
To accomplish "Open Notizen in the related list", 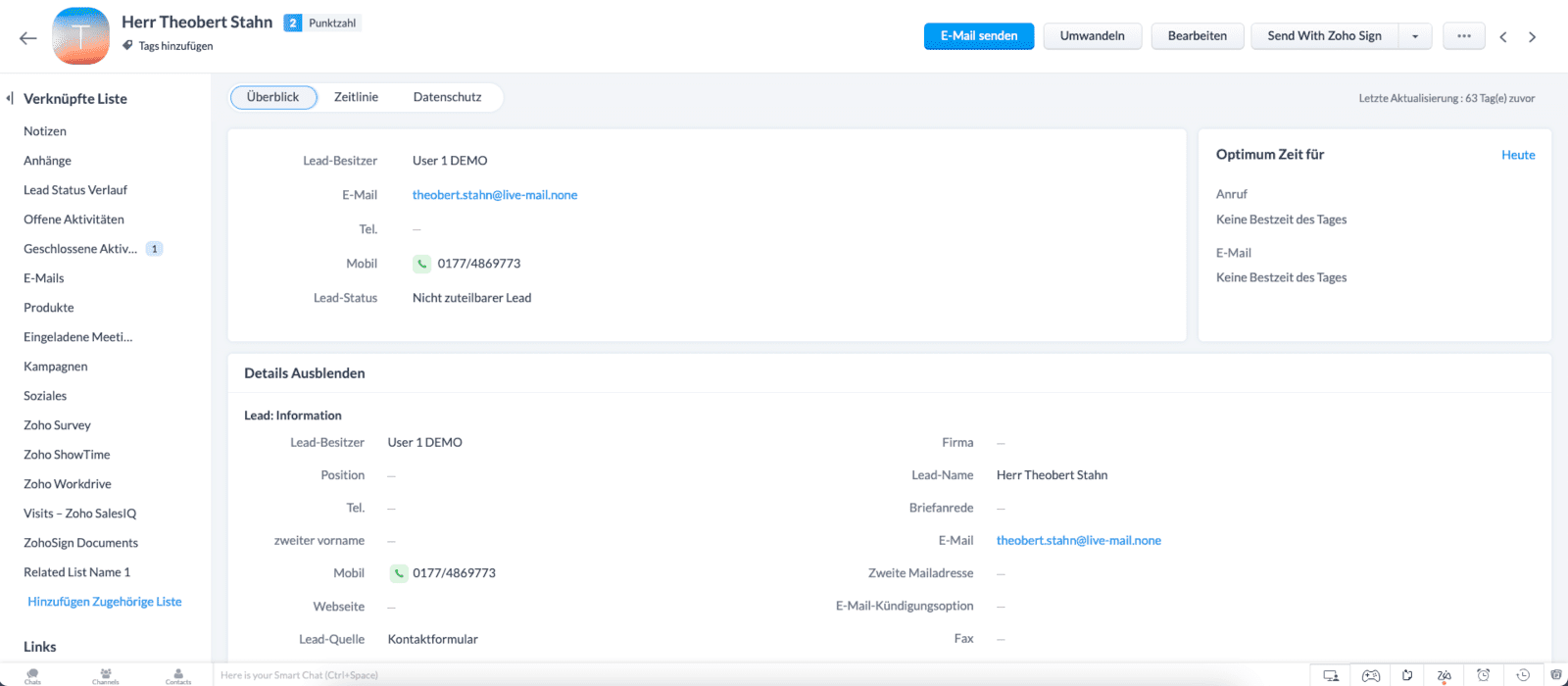I will [45, 131].
